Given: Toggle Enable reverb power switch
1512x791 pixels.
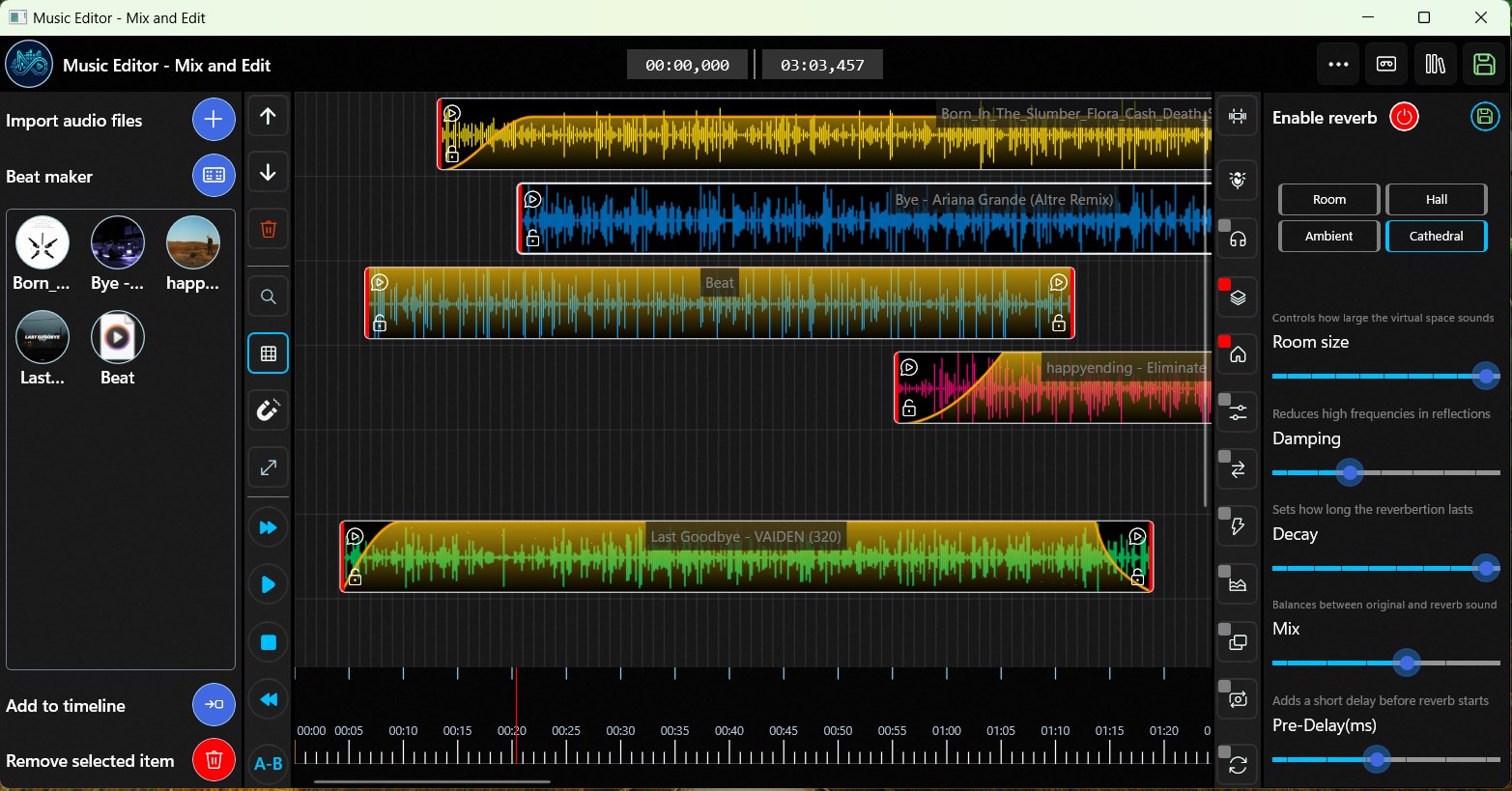Looking at the screenshot, I should 1404,116.
